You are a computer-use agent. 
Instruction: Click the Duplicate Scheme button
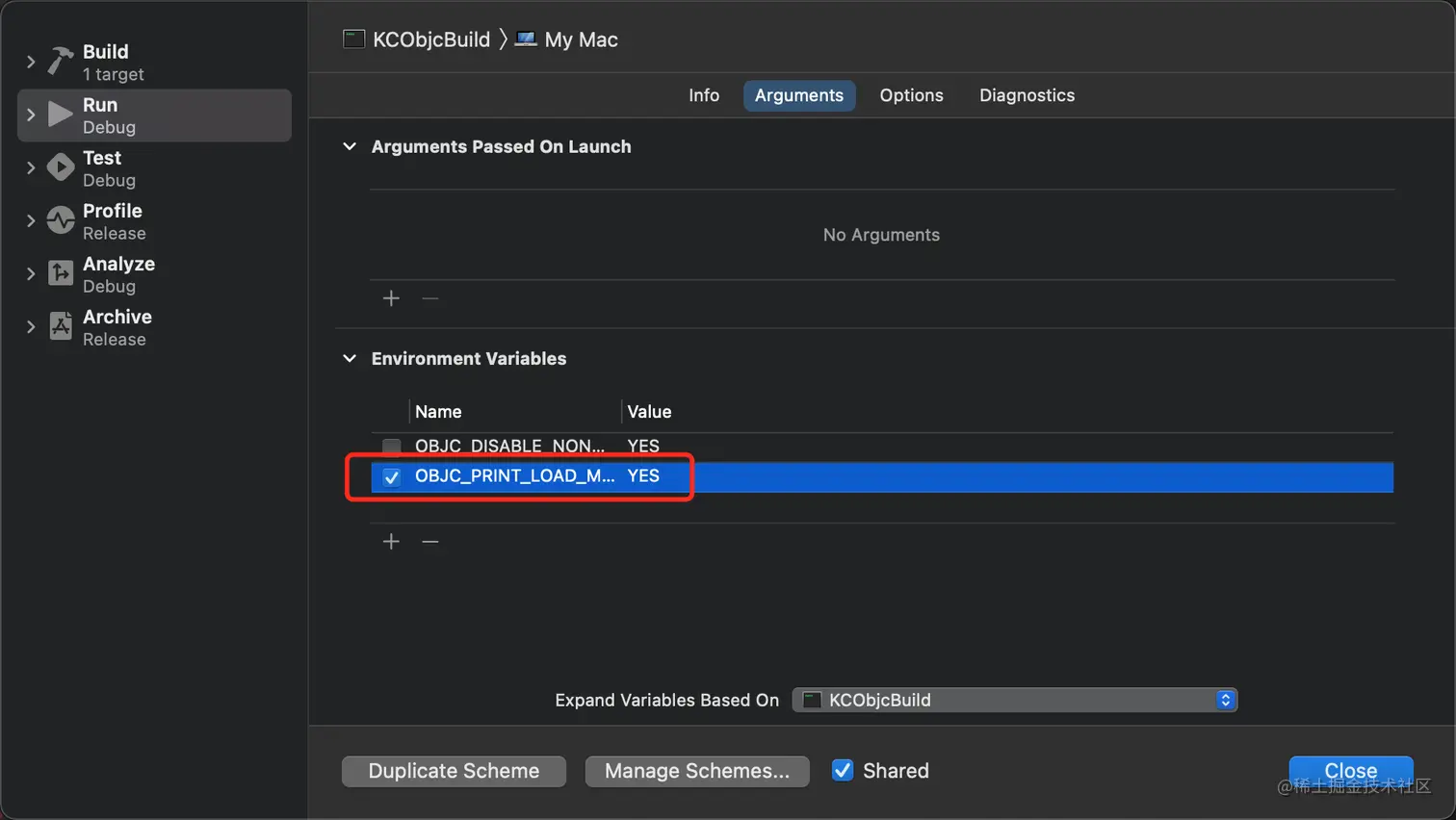click(454, 771)
